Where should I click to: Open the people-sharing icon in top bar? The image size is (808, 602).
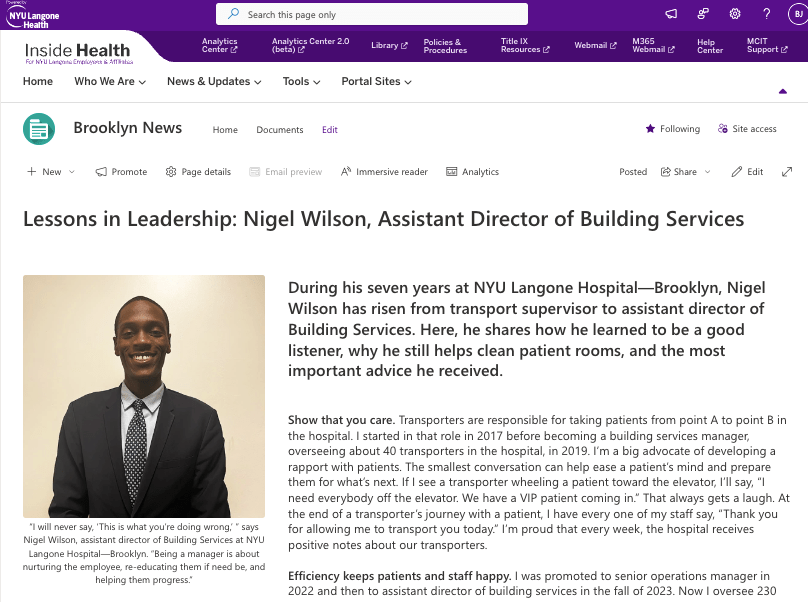(703, 14)
